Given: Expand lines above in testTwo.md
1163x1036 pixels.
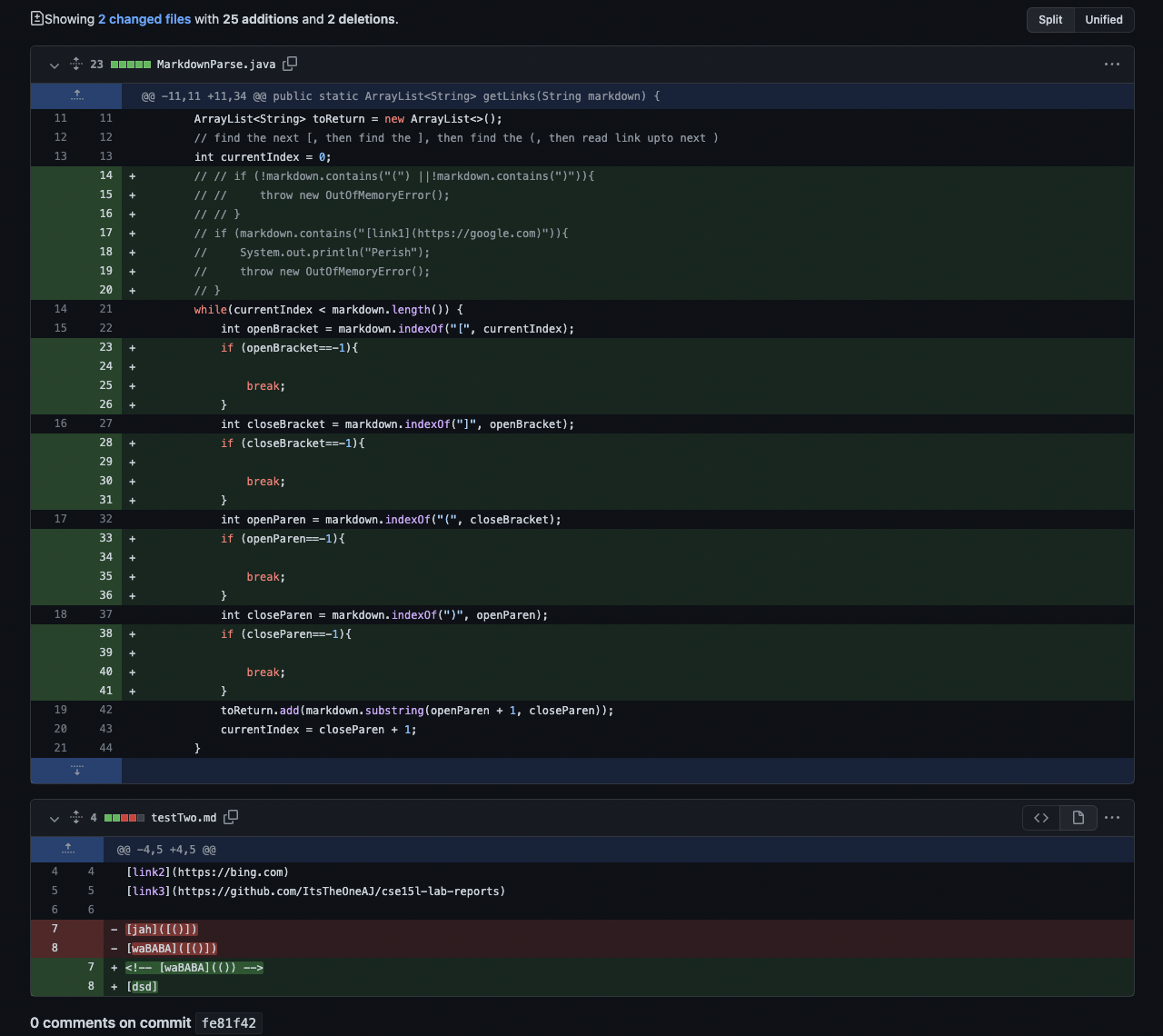Looking at the screenshot, I should [67, 849].
